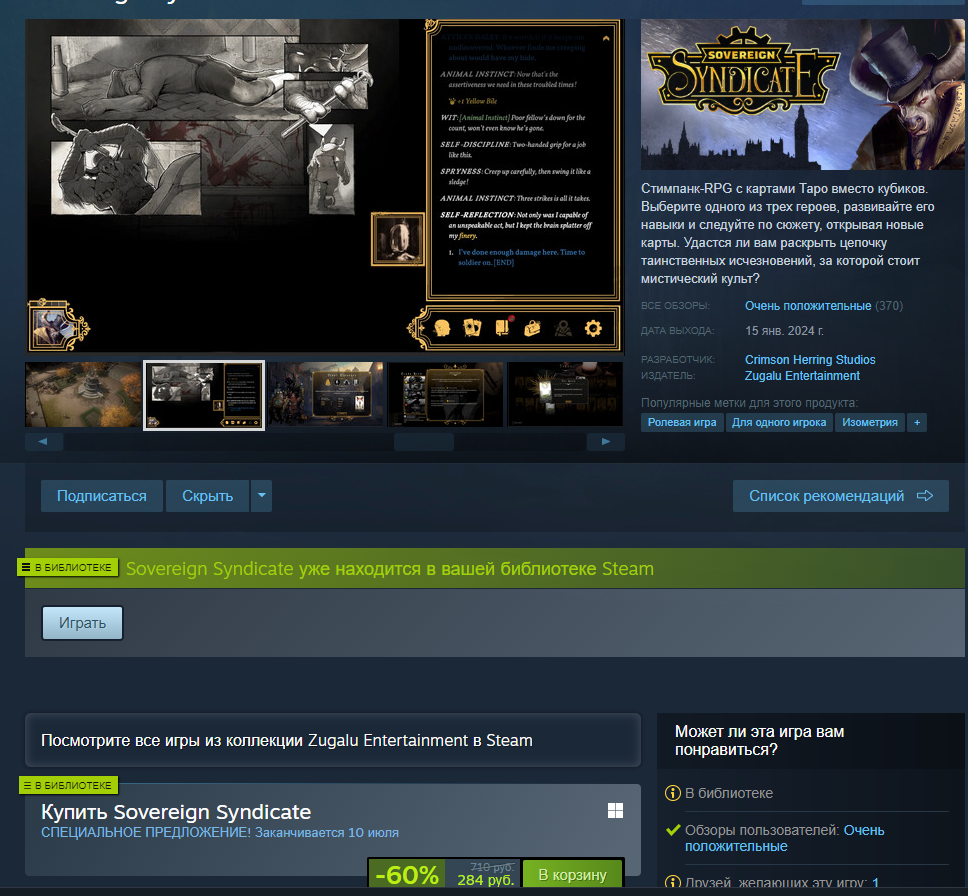968x896 pixels.
Task: Click the info icon beside 'Друзей, желающих'
Action: [672, 884]
